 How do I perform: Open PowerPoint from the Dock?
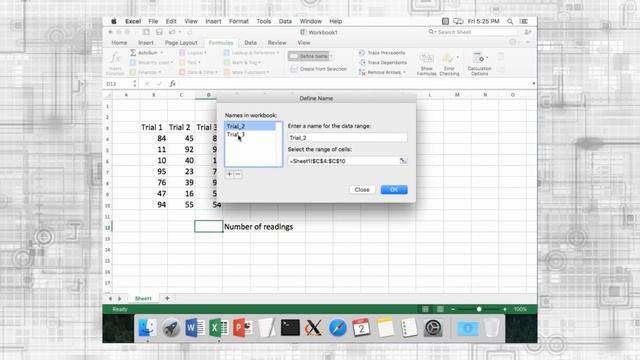pos(242,328)
